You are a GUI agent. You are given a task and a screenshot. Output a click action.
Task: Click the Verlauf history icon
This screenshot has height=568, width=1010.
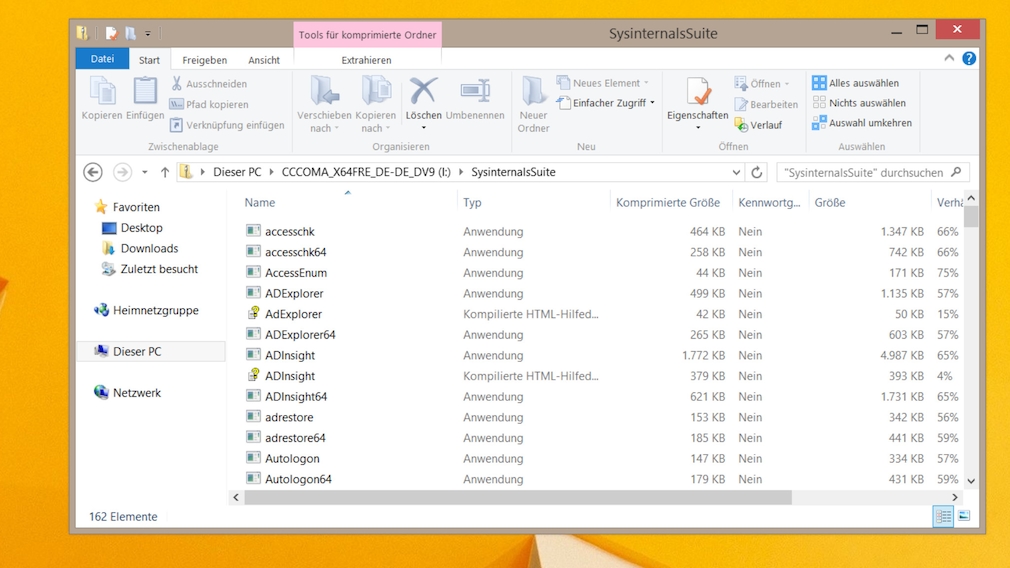(741, 125)
